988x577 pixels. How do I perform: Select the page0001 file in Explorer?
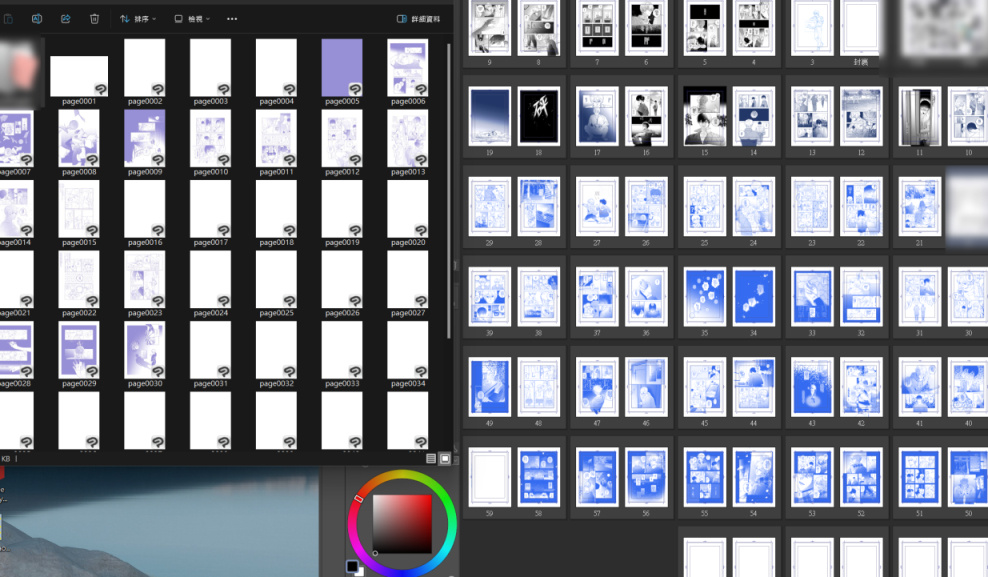[79, 76]
